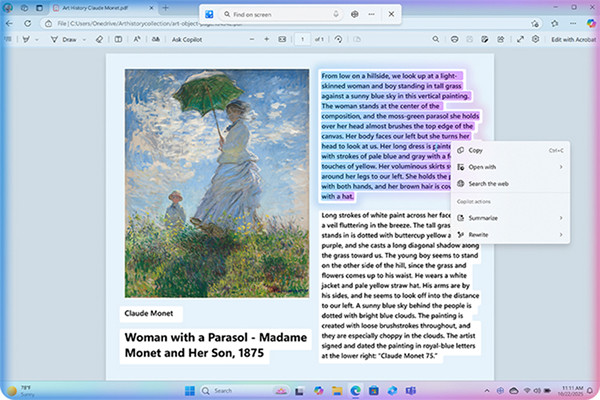Open the tab actions menu icon
600x400 pixels.
point(39,8)
